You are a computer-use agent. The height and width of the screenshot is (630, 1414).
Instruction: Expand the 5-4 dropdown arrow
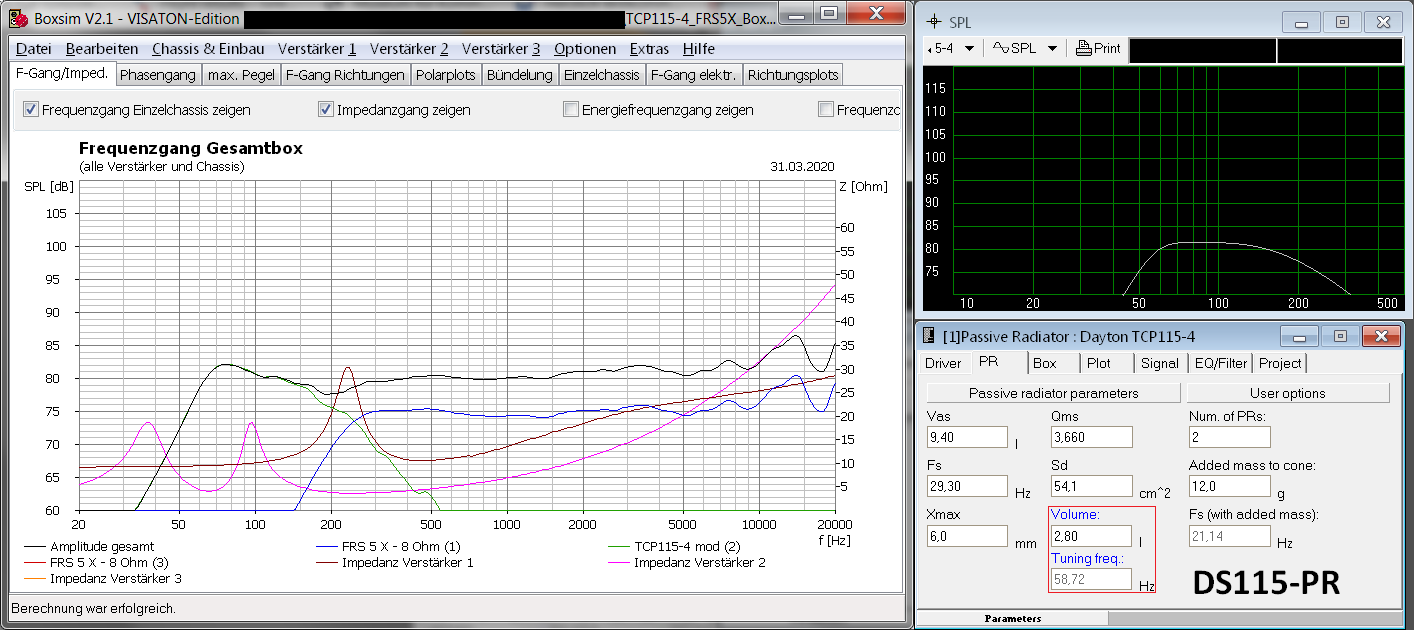(970, 48)
